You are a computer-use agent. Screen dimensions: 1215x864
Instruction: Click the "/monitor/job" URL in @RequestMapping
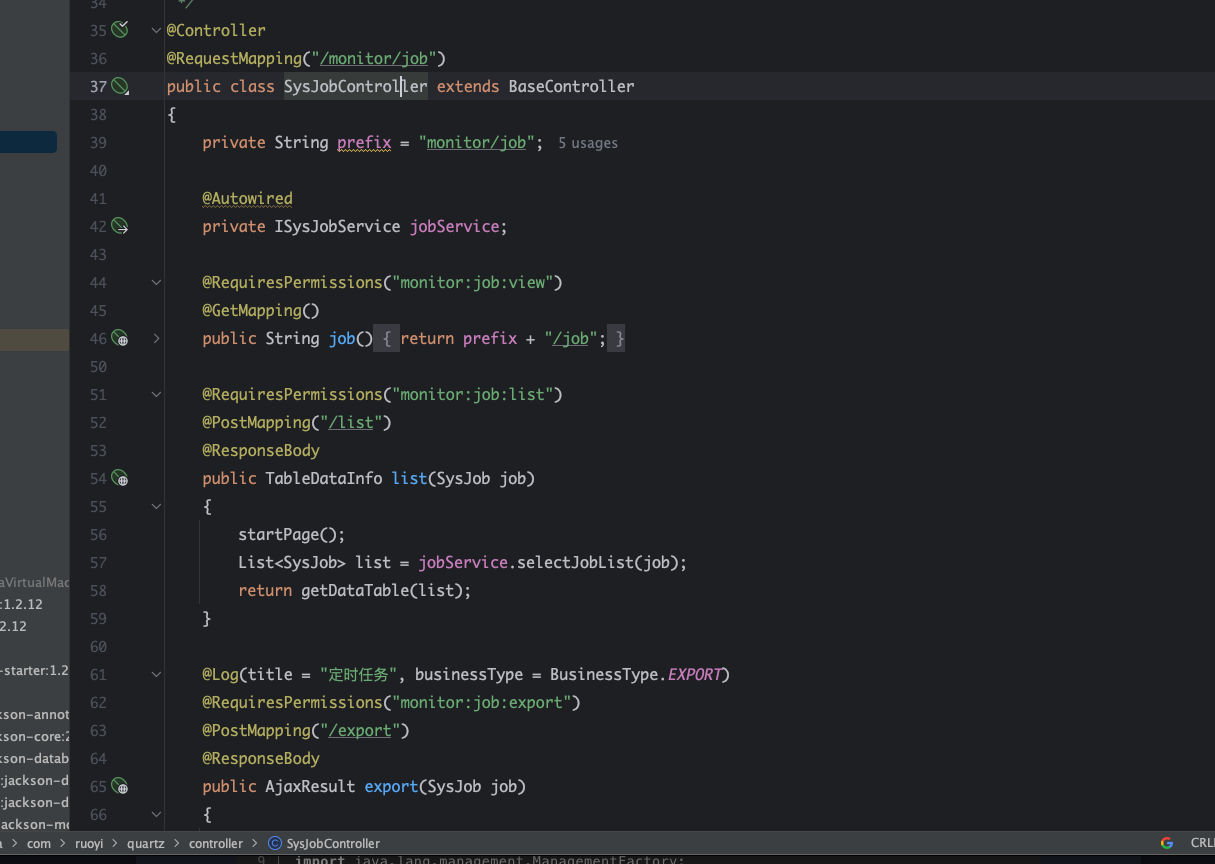pyautogui.click(x=374, y=59)
